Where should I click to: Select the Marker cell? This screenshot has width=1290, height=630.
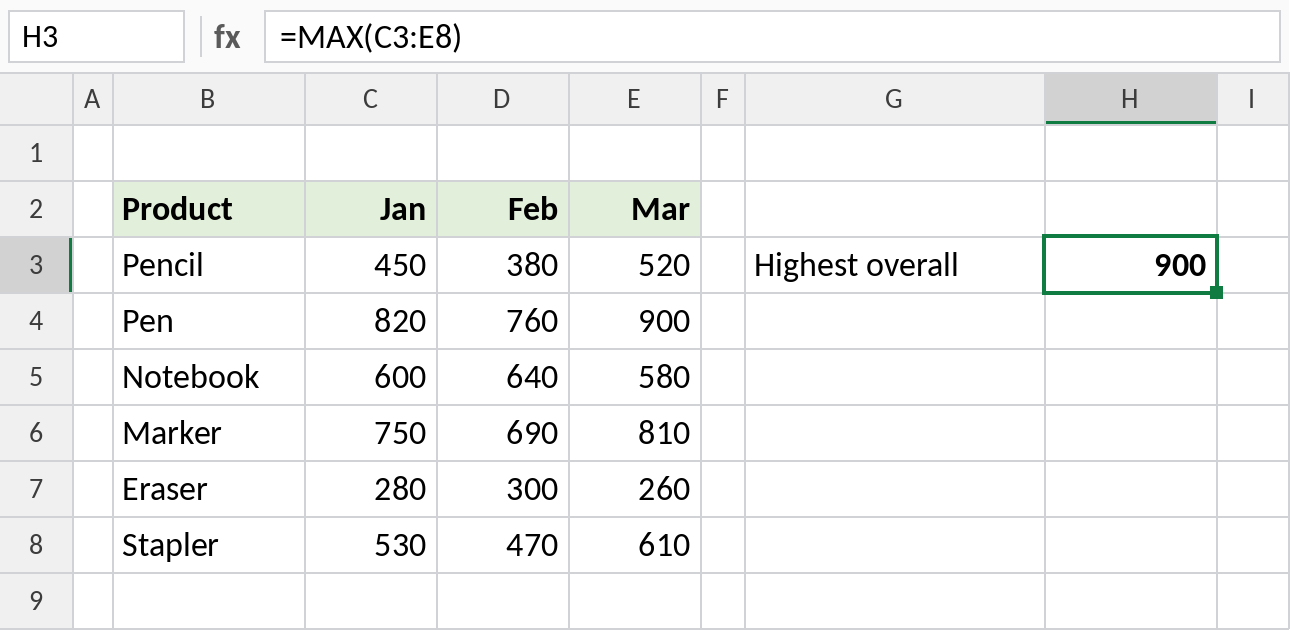209,433
